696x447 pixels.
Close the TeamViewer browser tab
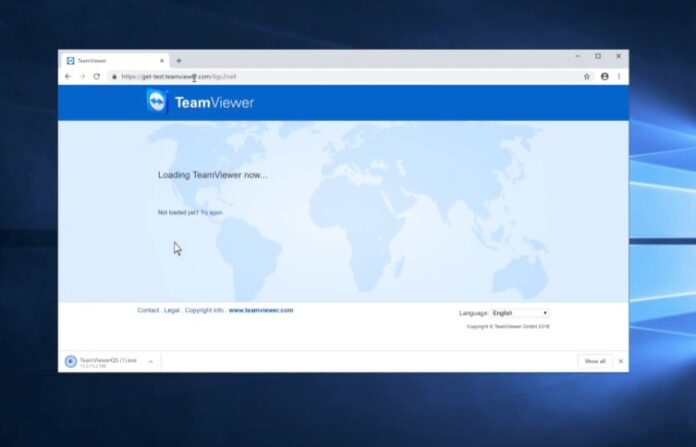coord(162,61)
